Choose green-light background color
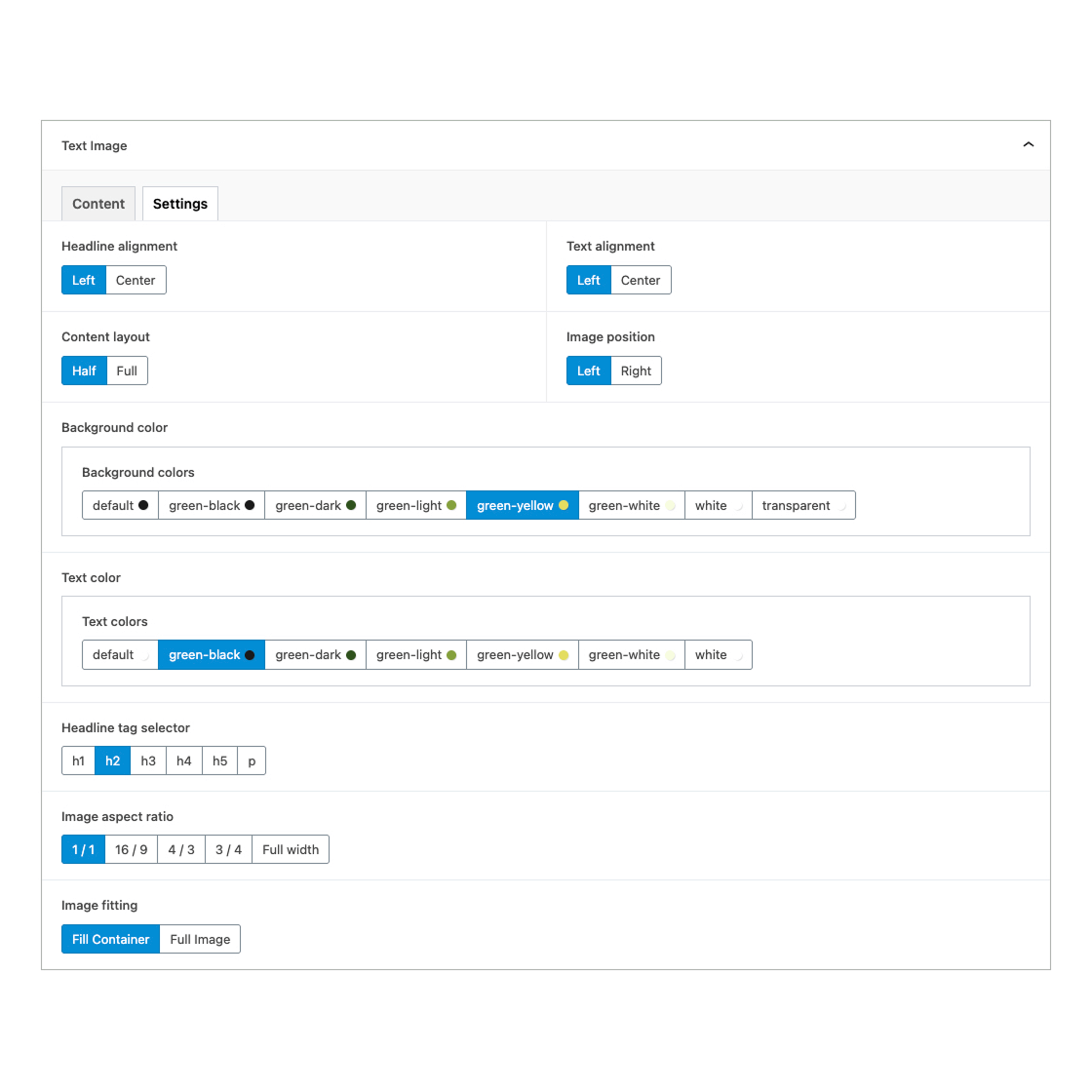1092x1092 pixels. (415, 506)
